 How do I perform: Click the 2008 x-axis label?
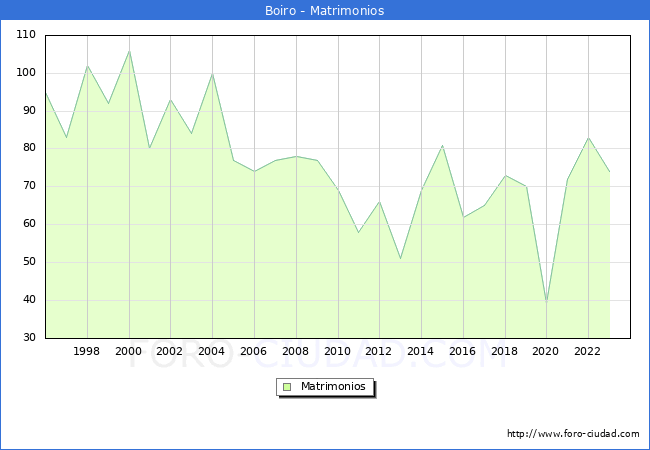click(296, 351)
